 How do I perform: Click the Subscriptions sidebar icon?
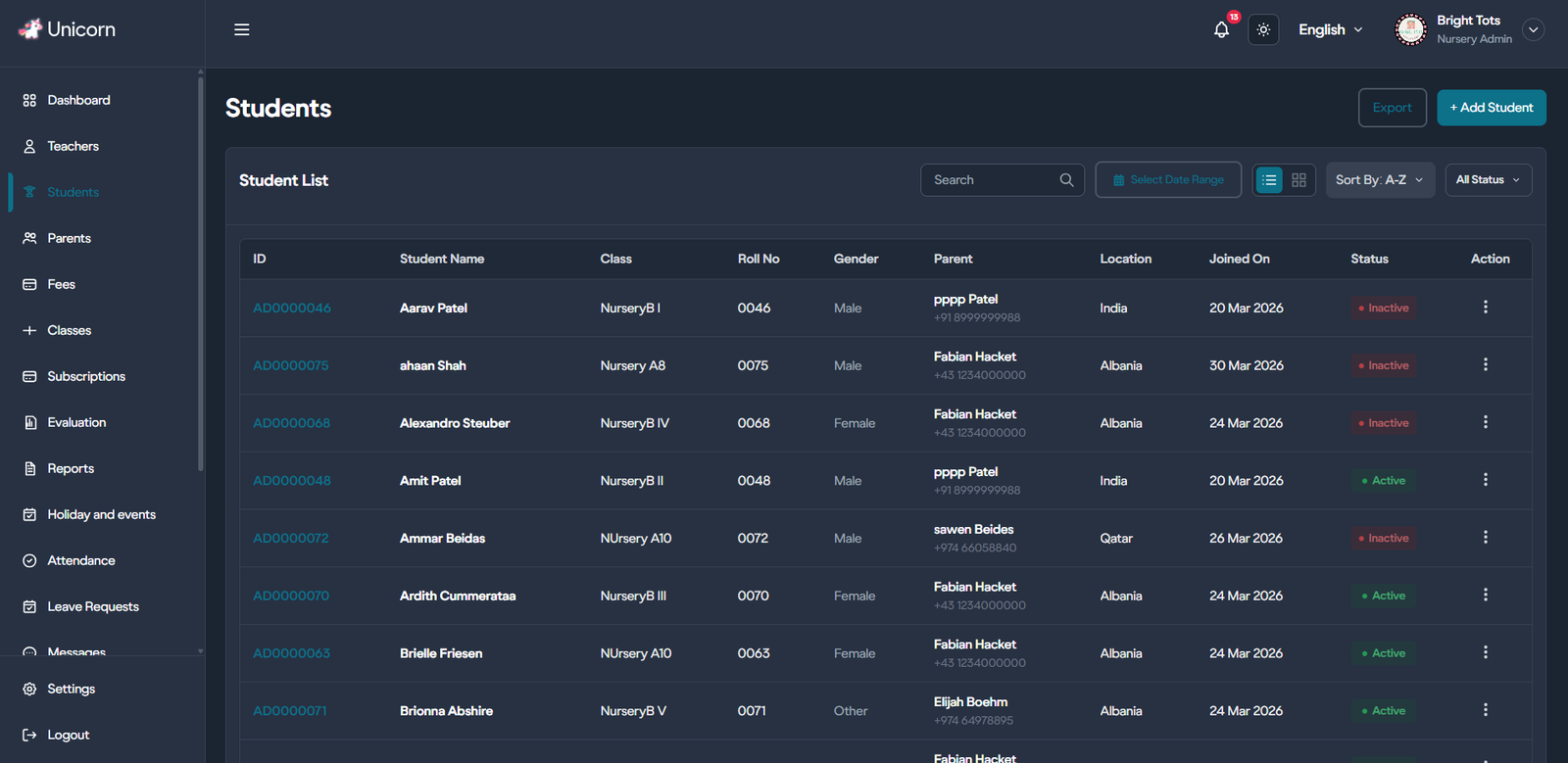(29, 376)
